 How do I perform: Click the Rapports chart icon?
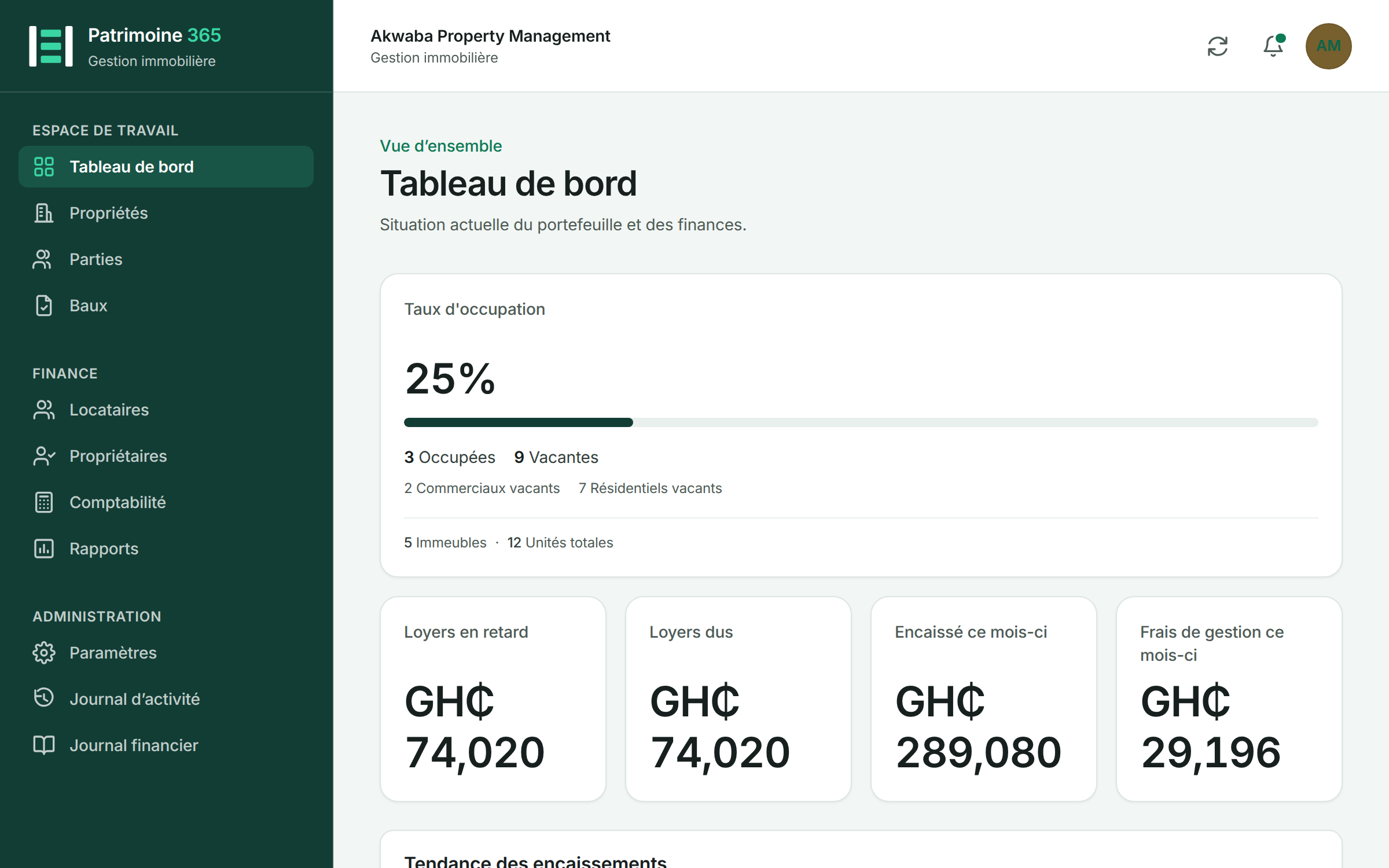point(44,549)
